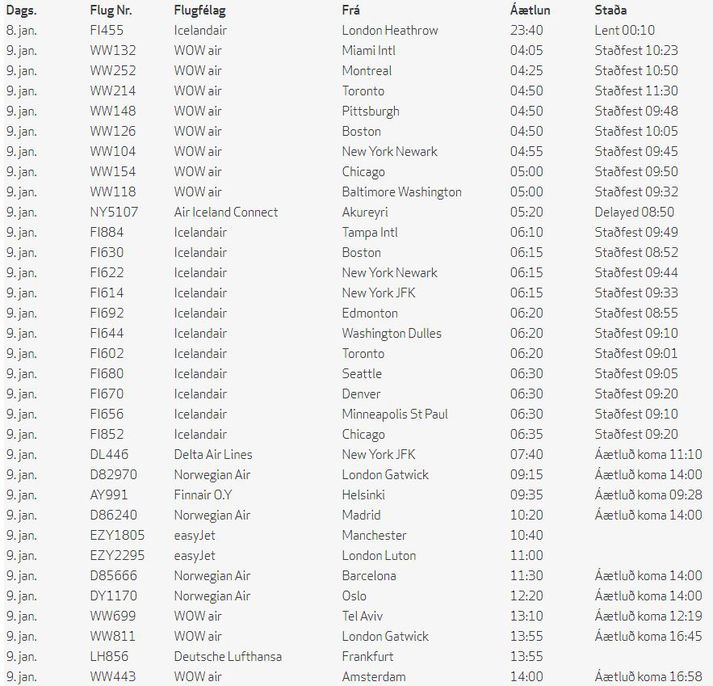
Task: Select flight DL446 from Delta Air Lines
Action: coord(109,455)
